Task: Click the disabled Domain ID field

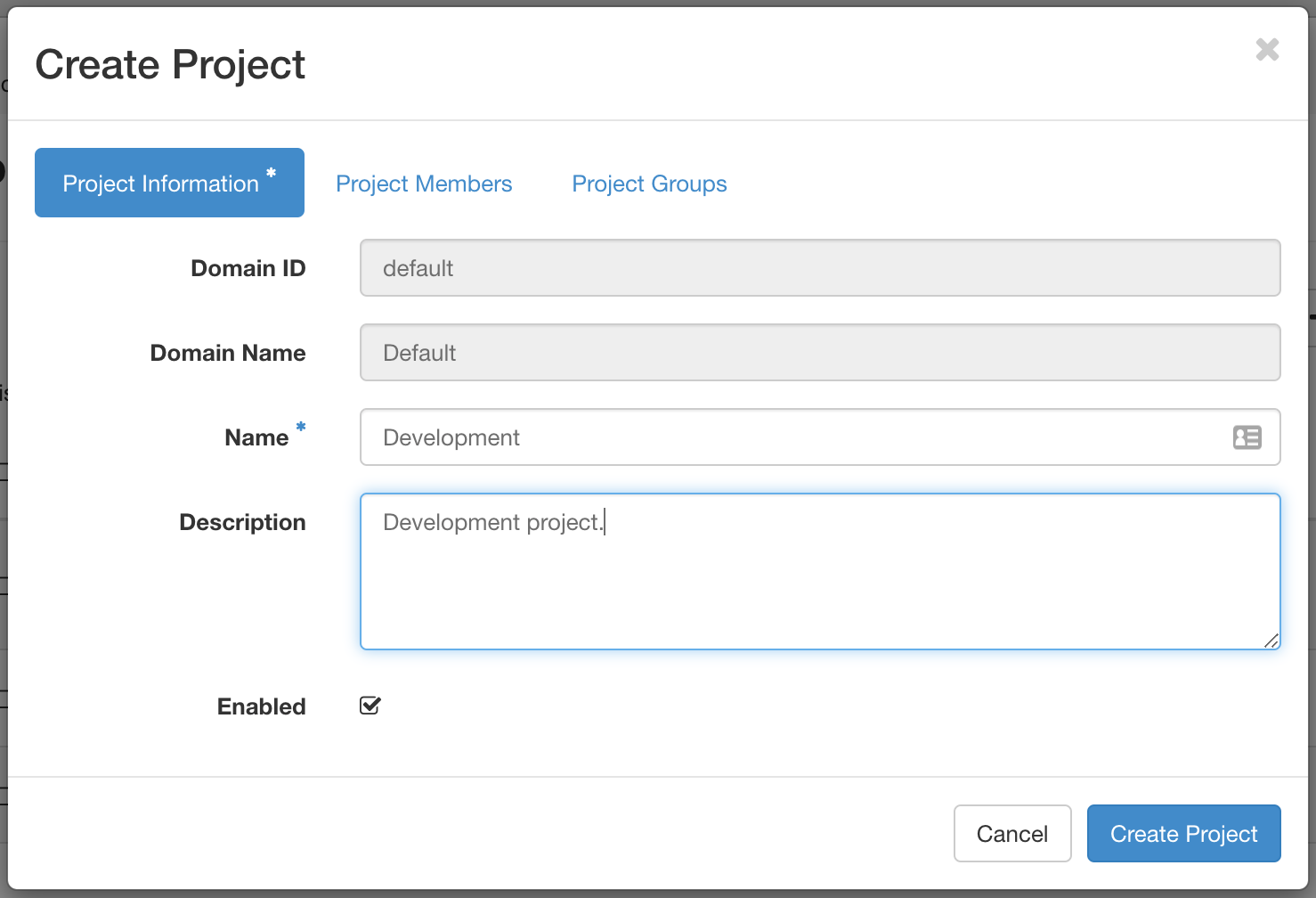Action: [x=819, y=267]
